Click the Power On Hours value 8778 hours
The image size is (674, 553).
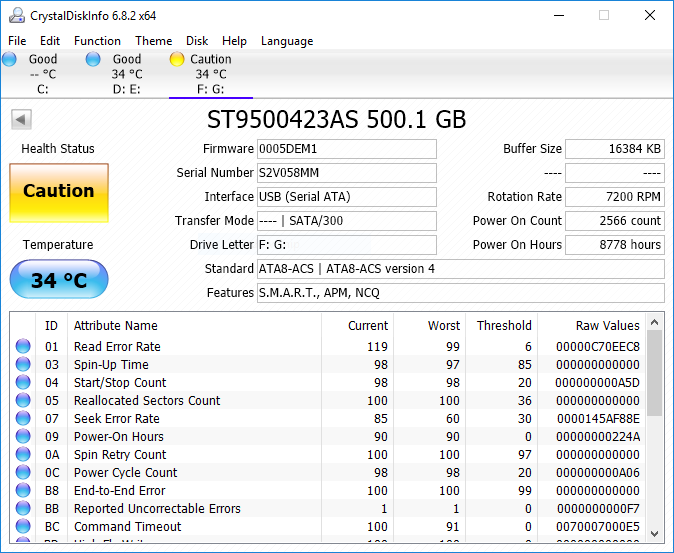tap(615, 245)
